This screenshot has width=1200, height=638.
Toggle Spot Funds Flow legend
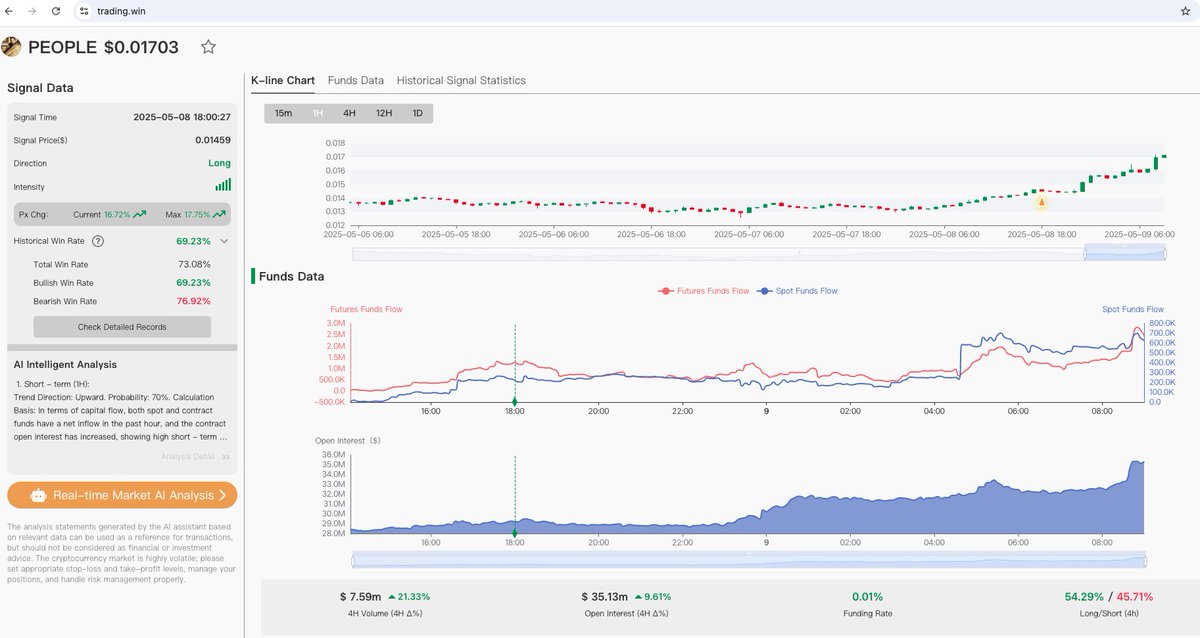pos(797,291)
